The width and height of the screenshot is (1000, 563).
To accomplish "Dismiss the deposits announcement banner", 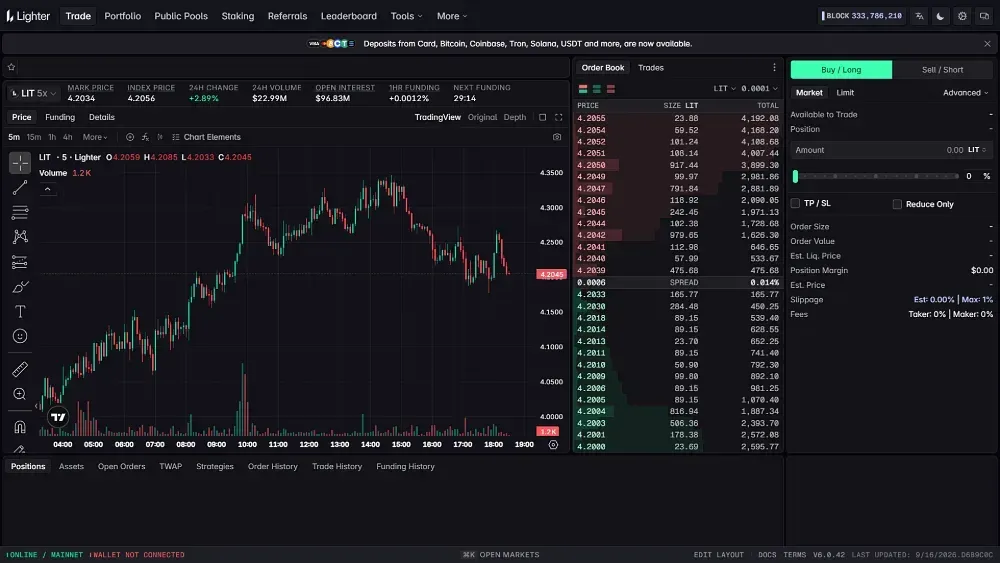I will [987, 44].
